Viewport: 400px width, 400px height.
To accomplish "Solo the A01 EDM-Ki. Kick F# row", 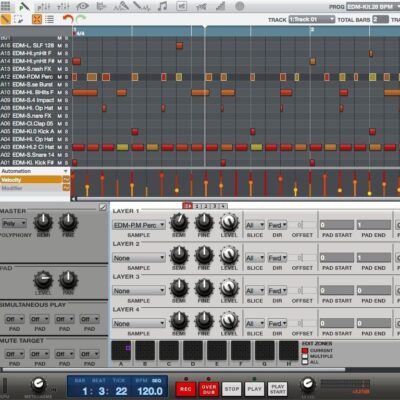I will 66,163.
